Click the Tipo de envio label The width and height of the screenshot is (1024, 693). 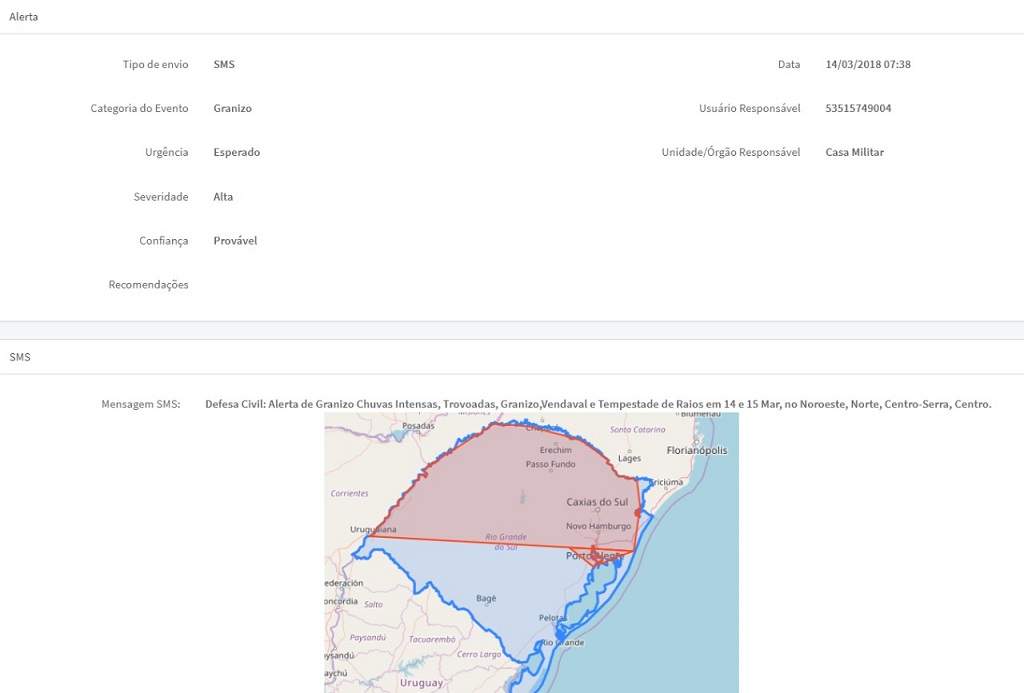click(155, 65)
